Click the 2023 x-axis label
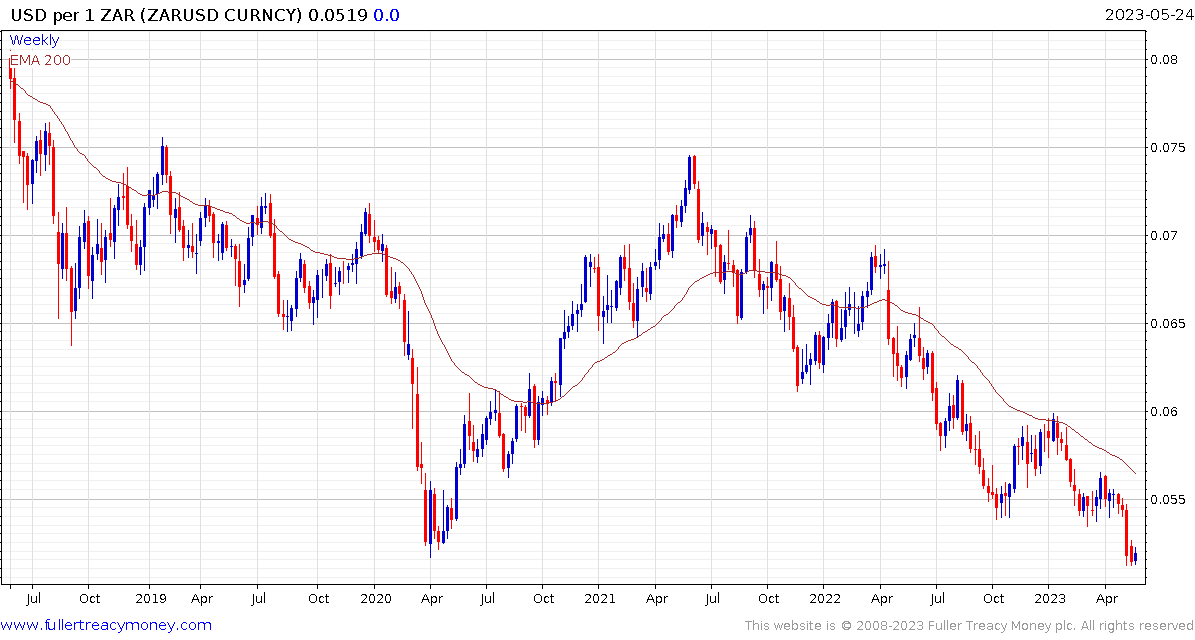 pyautogui.click(x=1049, y=598)
